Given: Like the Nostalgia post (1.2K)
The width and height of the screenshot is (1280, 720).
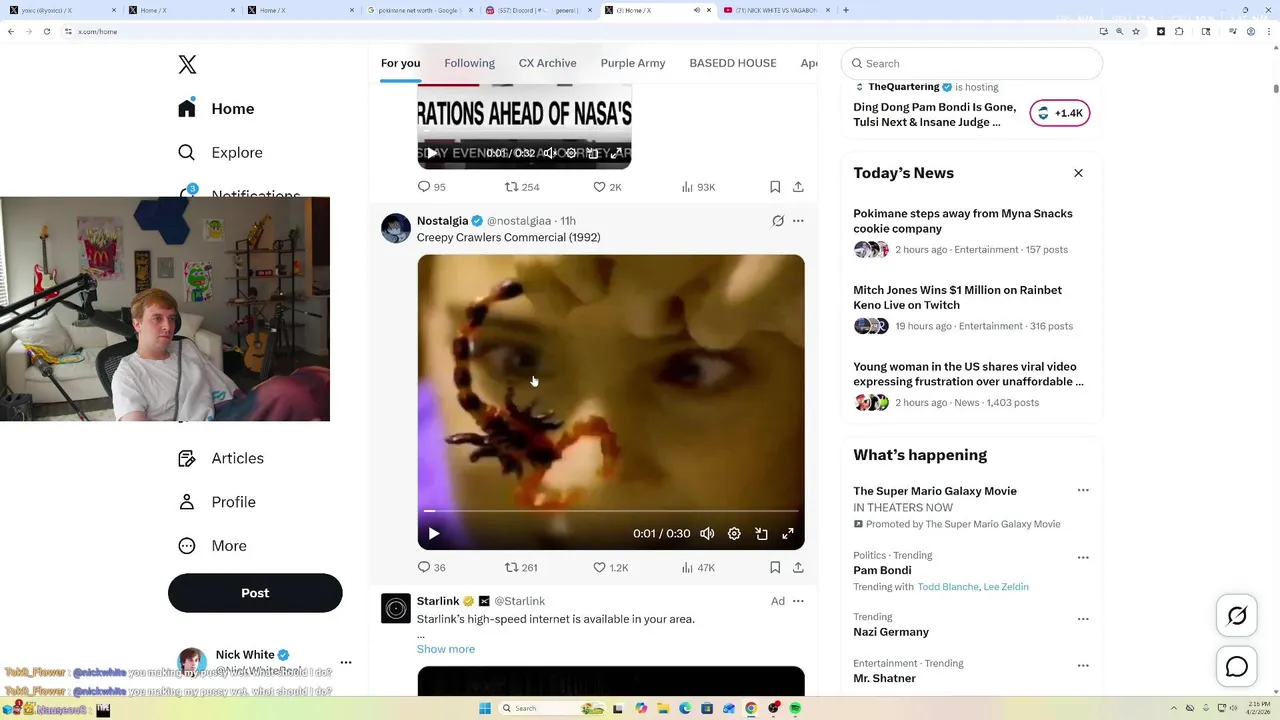Looking at the screenshot, I should point(610,567).
